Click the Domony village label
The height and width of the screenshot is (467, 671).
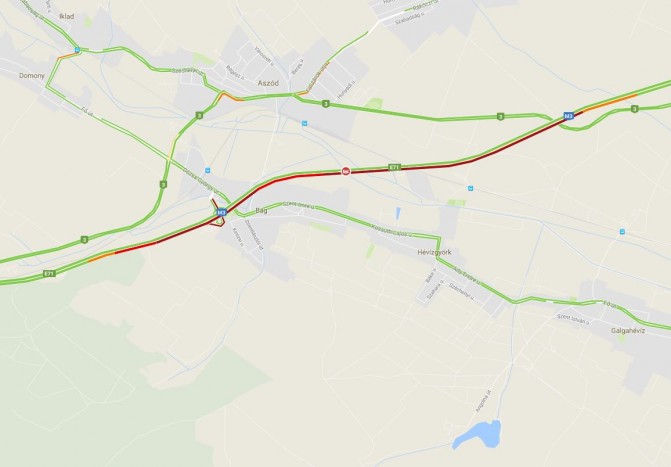[x=32, y=75]
